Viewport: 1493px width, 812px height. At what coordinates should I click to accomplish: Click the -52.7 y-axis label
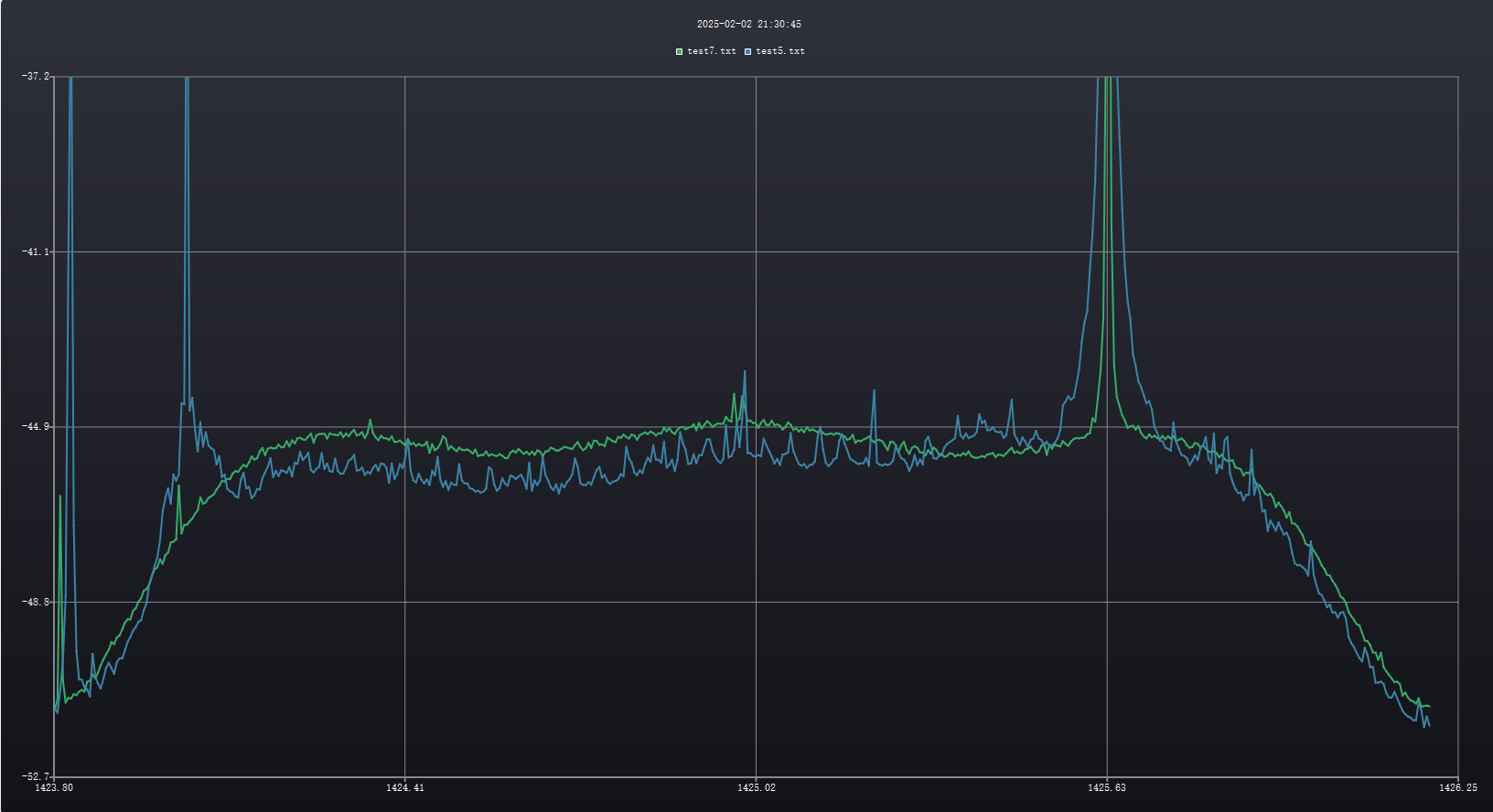coord(36,777)
